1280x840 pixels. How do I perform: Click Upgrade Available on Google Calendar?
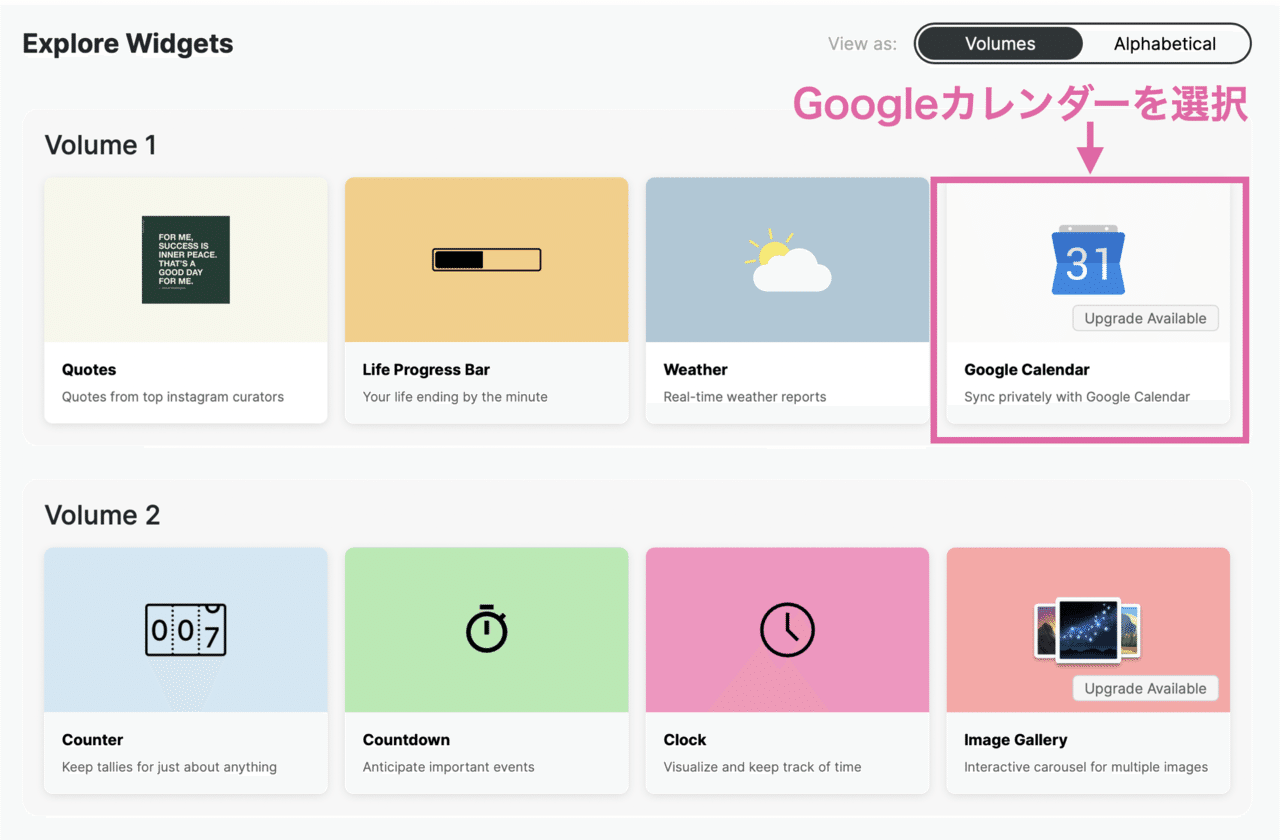coord(1145,318)
